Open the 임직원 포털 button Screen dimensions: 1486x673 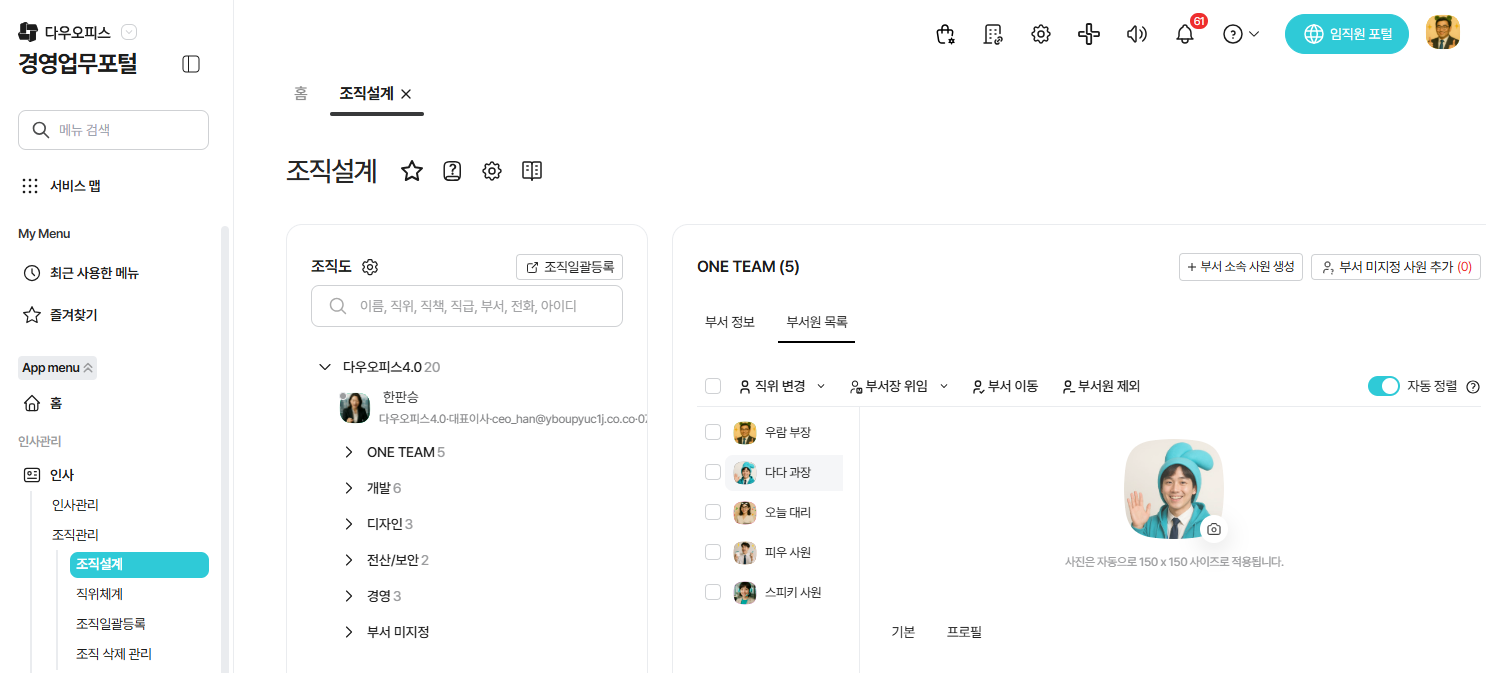(1347, 34)
